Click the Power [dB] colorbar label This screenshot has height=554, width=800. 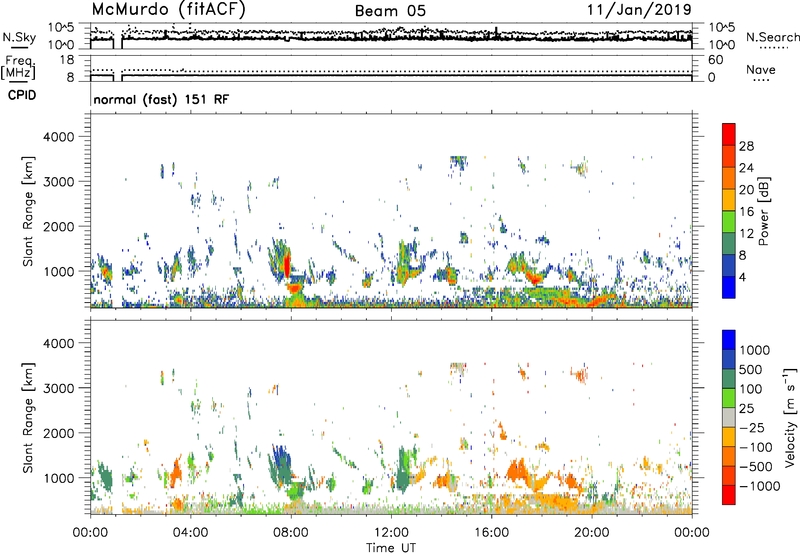763,211
